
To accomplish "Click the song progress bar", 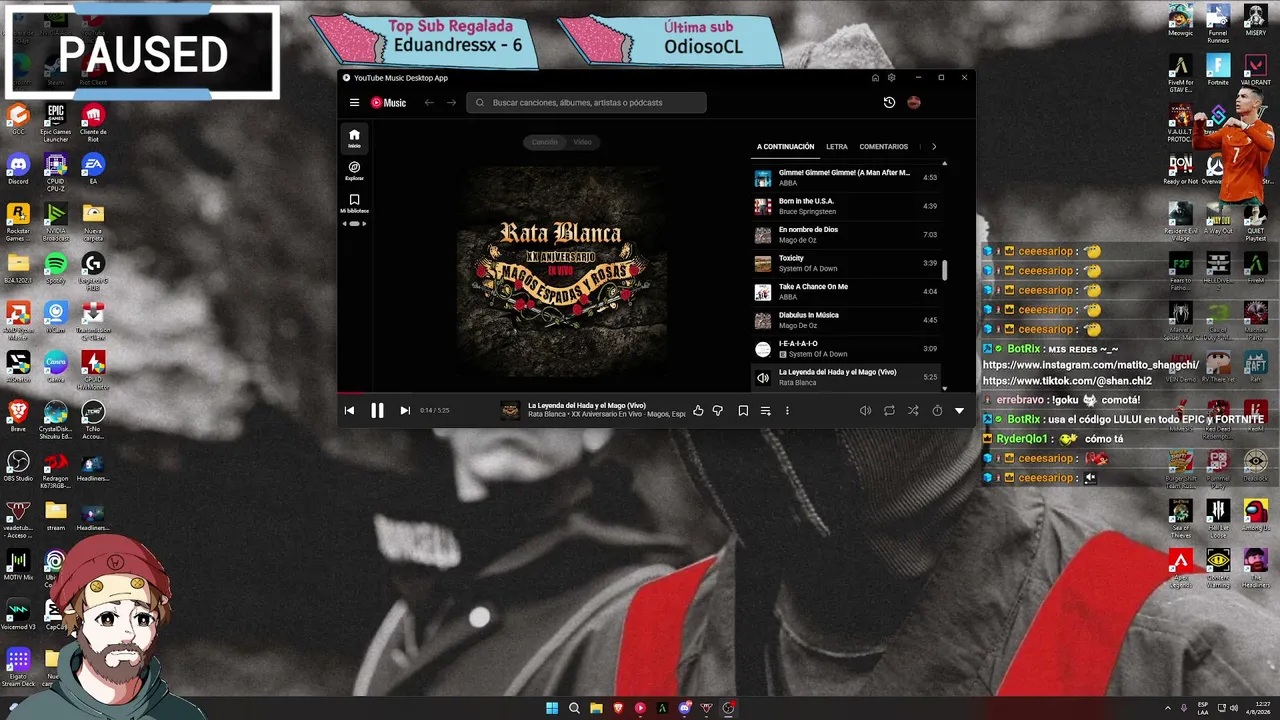I will pos(656,393).
